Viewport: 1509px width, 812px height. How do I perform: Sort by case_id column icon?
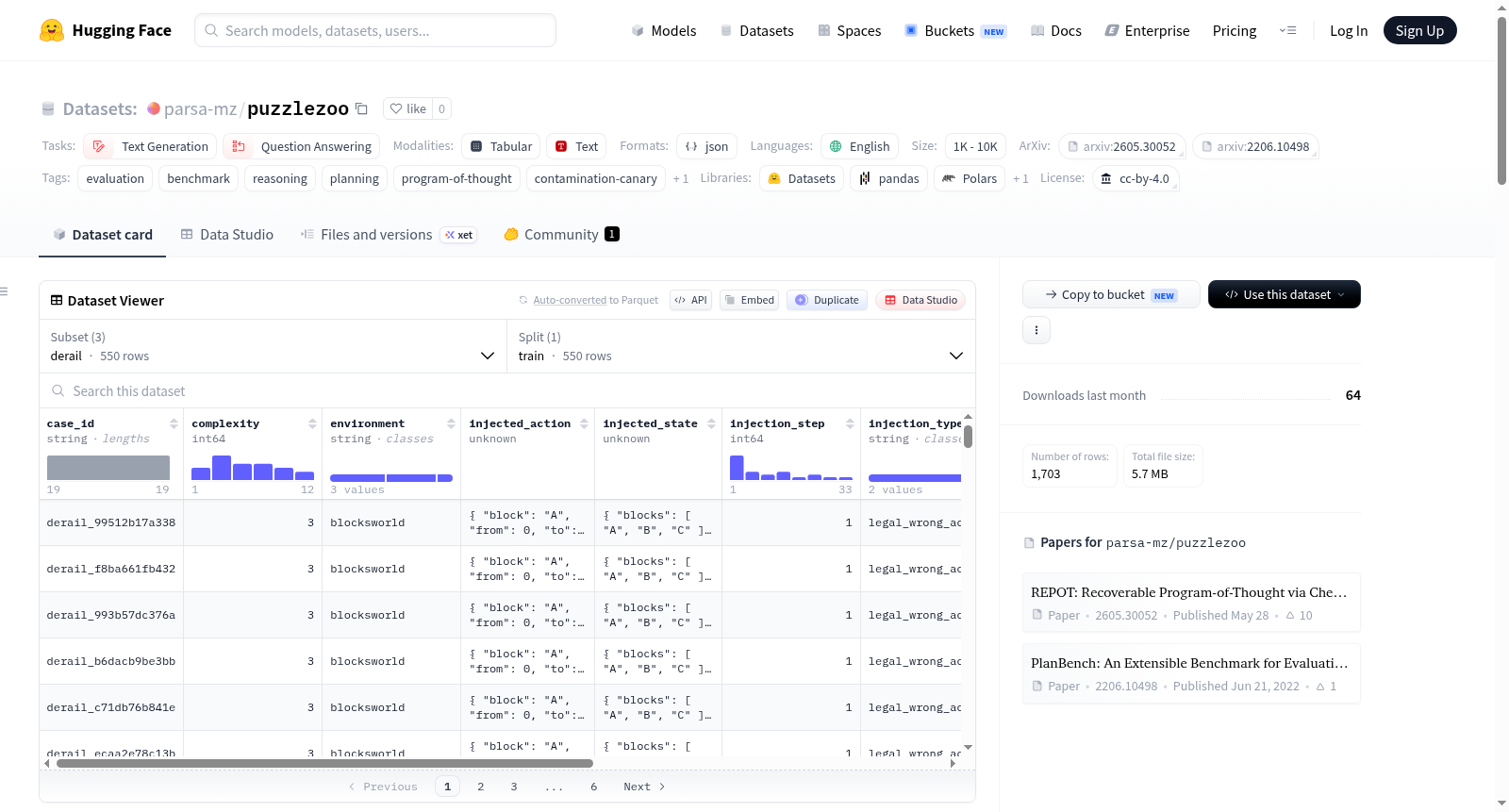(174, 423)
